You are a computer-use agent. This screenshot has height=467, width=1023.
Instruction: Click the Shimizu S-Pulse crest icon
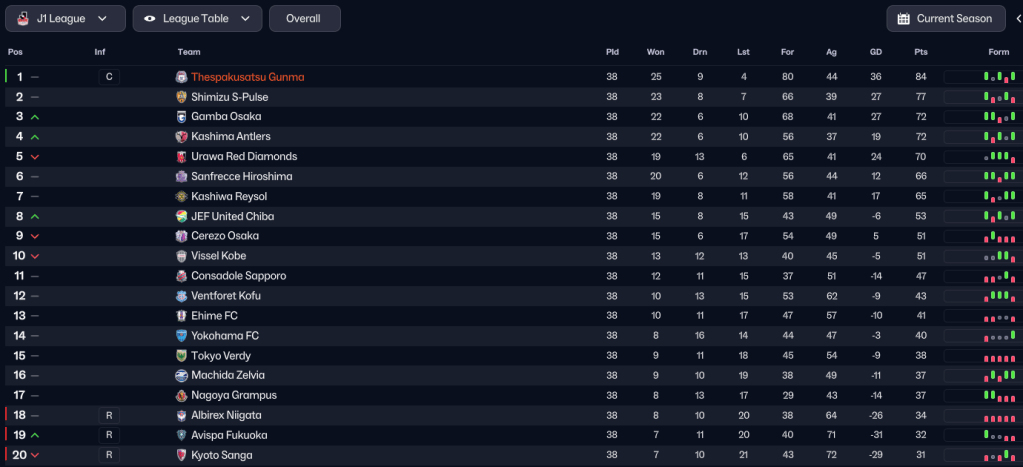pyautogui.click(x=181, y=97)
